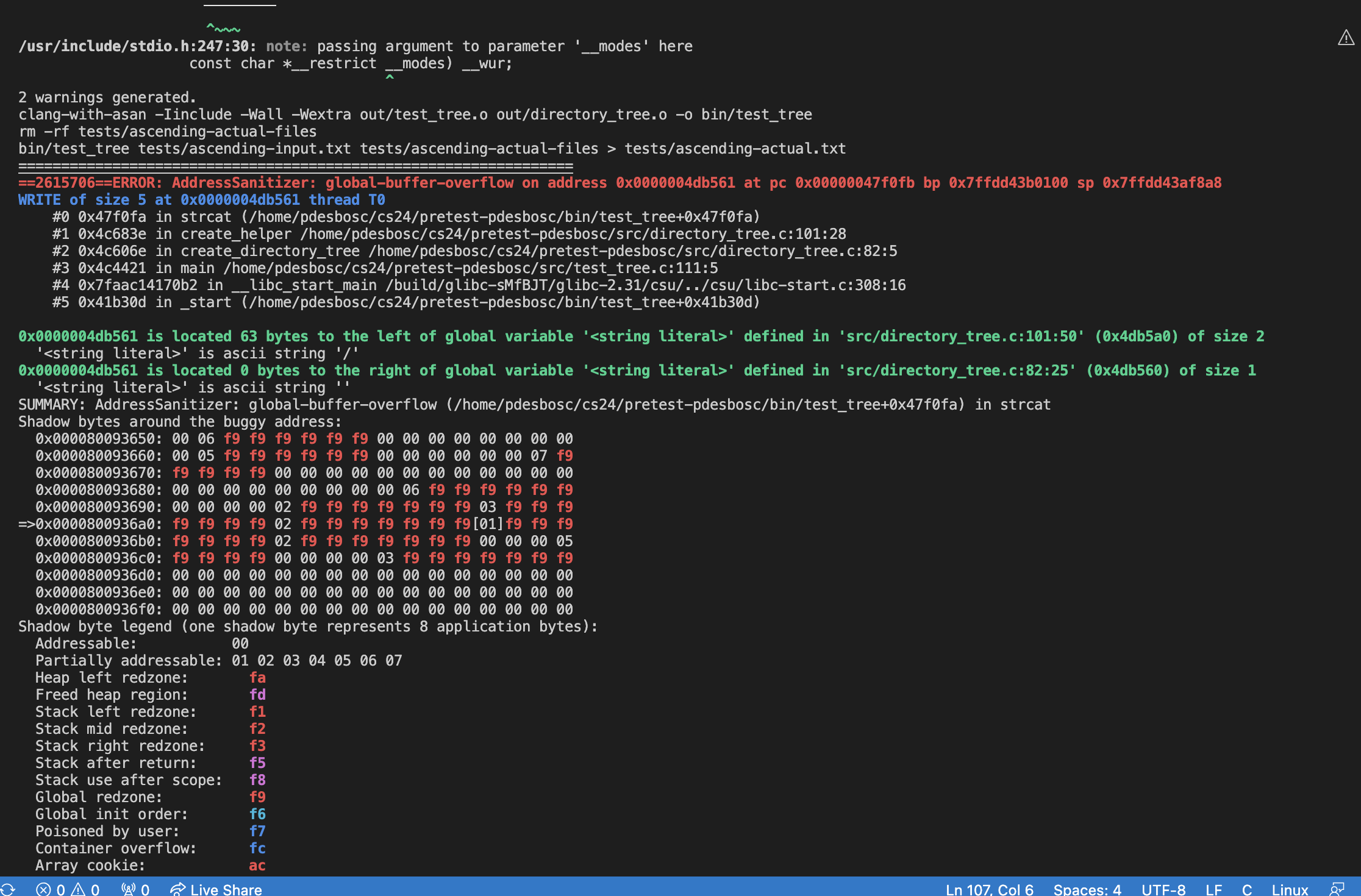The image size is (1361, 896).
Task: Click the feedback icon in status bar
Action: [x=1337, y=889]
